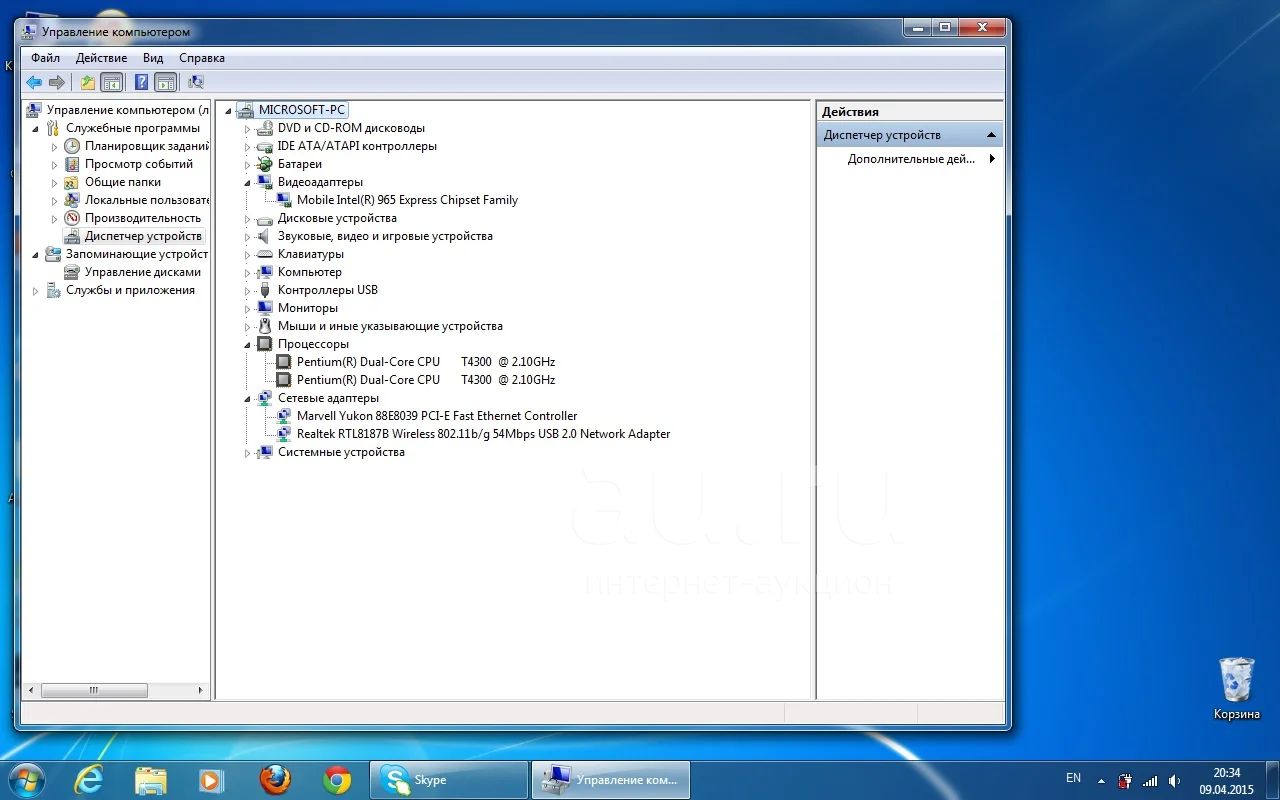
Task: Open the Справка menu
Action: click(202, 58)
